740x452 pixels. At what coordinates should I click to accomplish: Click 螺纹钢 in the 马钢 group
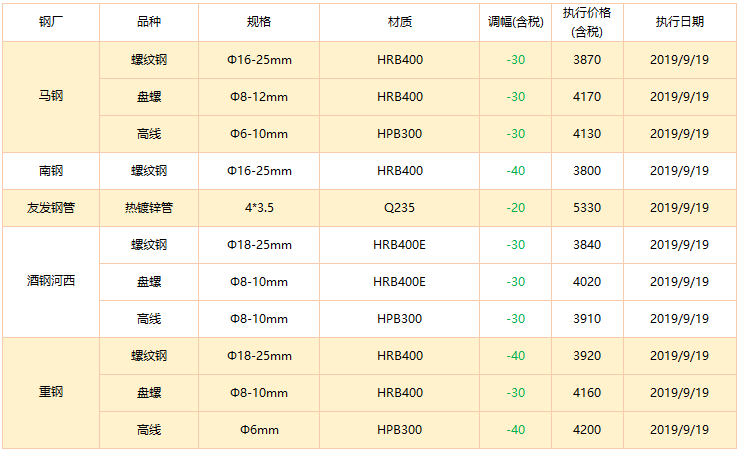149,60
